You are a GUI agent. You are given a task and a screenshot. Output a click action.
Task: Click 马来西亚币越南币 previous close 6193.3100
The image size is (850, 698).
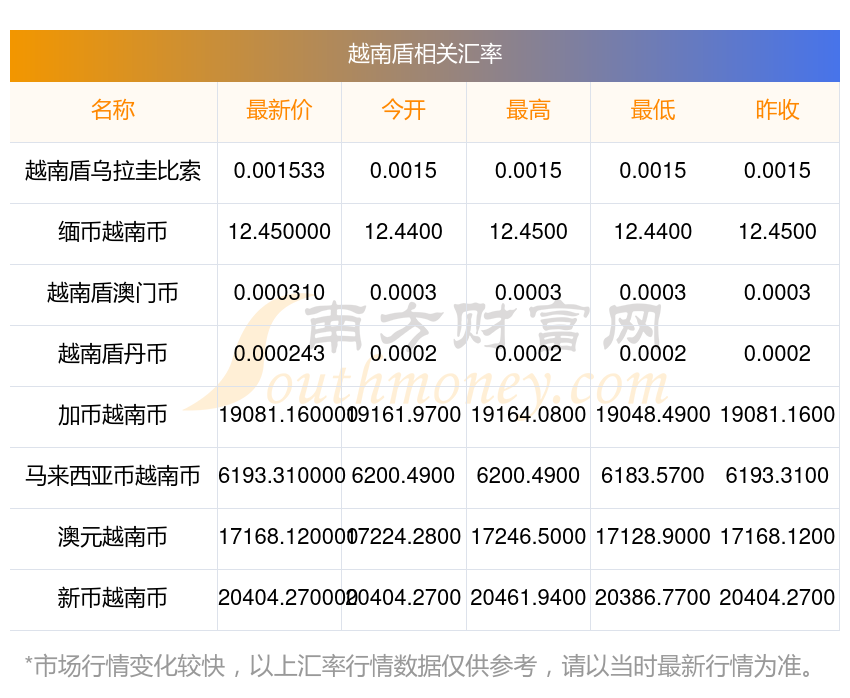click(777, 476)
